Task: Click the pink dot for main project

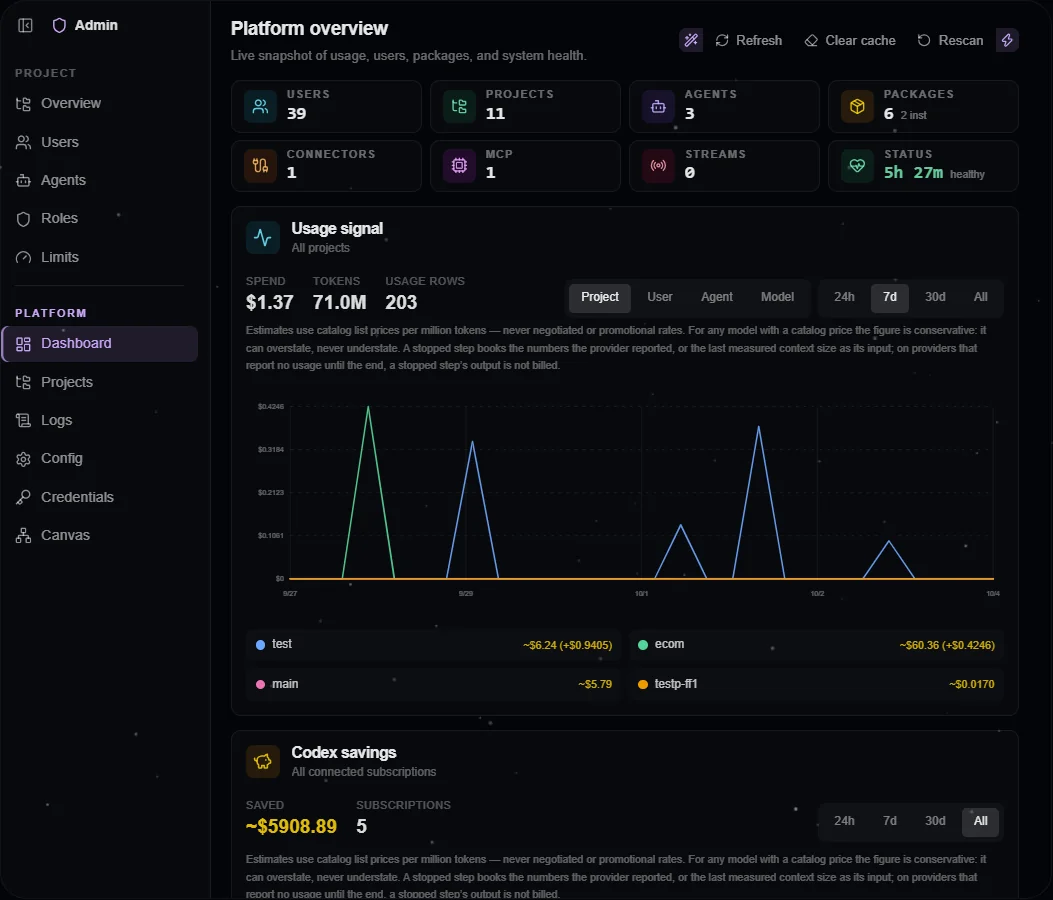Action: click(261, 684)
